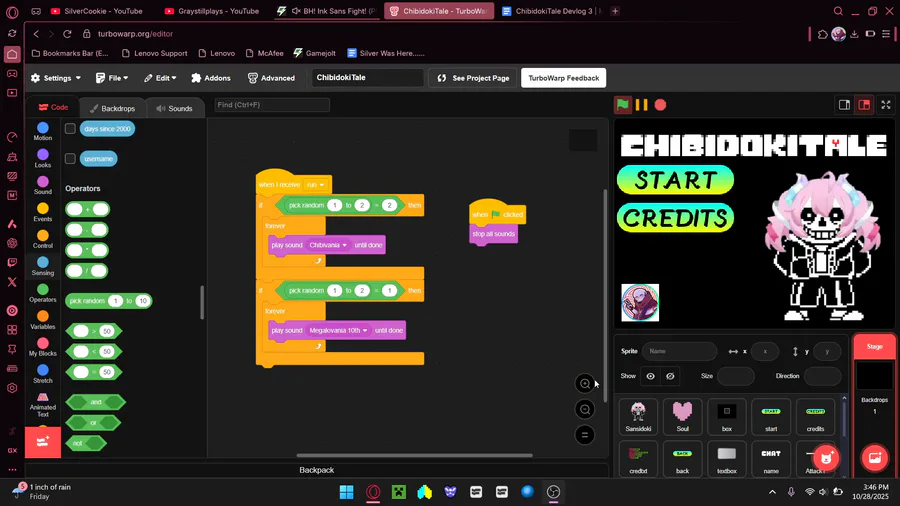Click START button on the stage
The image size is (900, 506).
pos(676,180)
